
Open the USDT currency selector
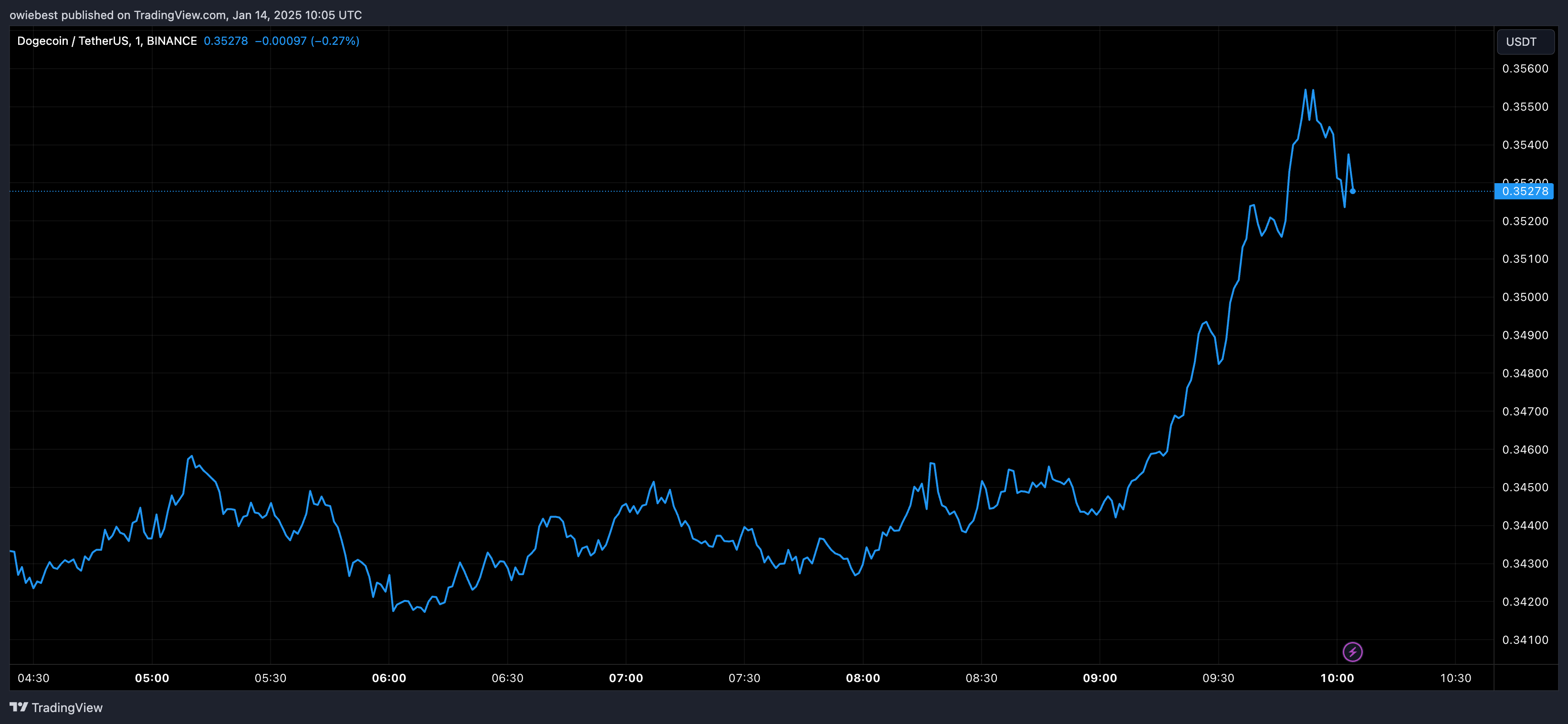(x=1526, y=41)
